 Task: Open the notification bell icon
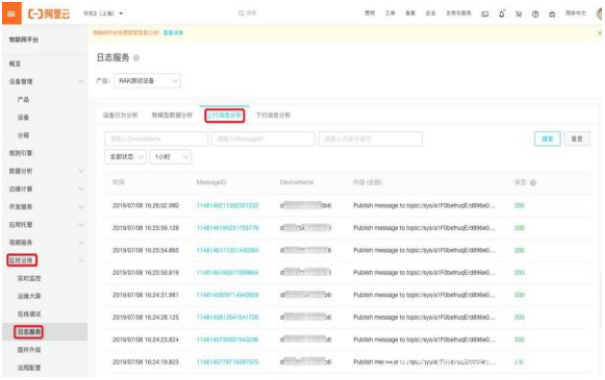point(502,14)
